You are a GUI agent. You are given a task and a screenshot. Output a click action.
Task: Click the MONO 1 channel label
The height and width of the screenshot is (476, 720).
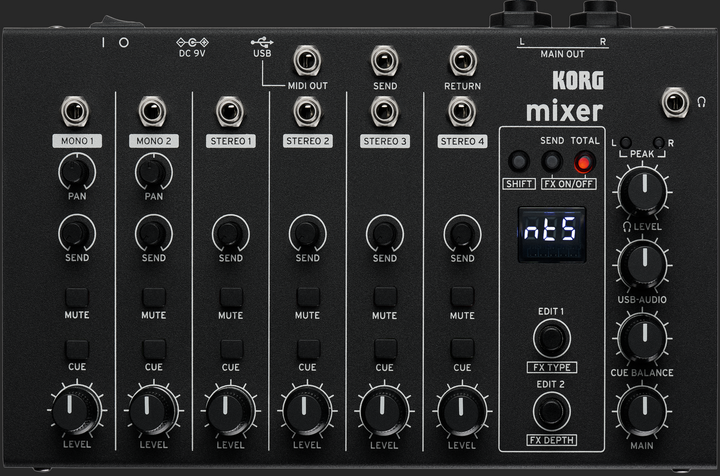(77, 141)
